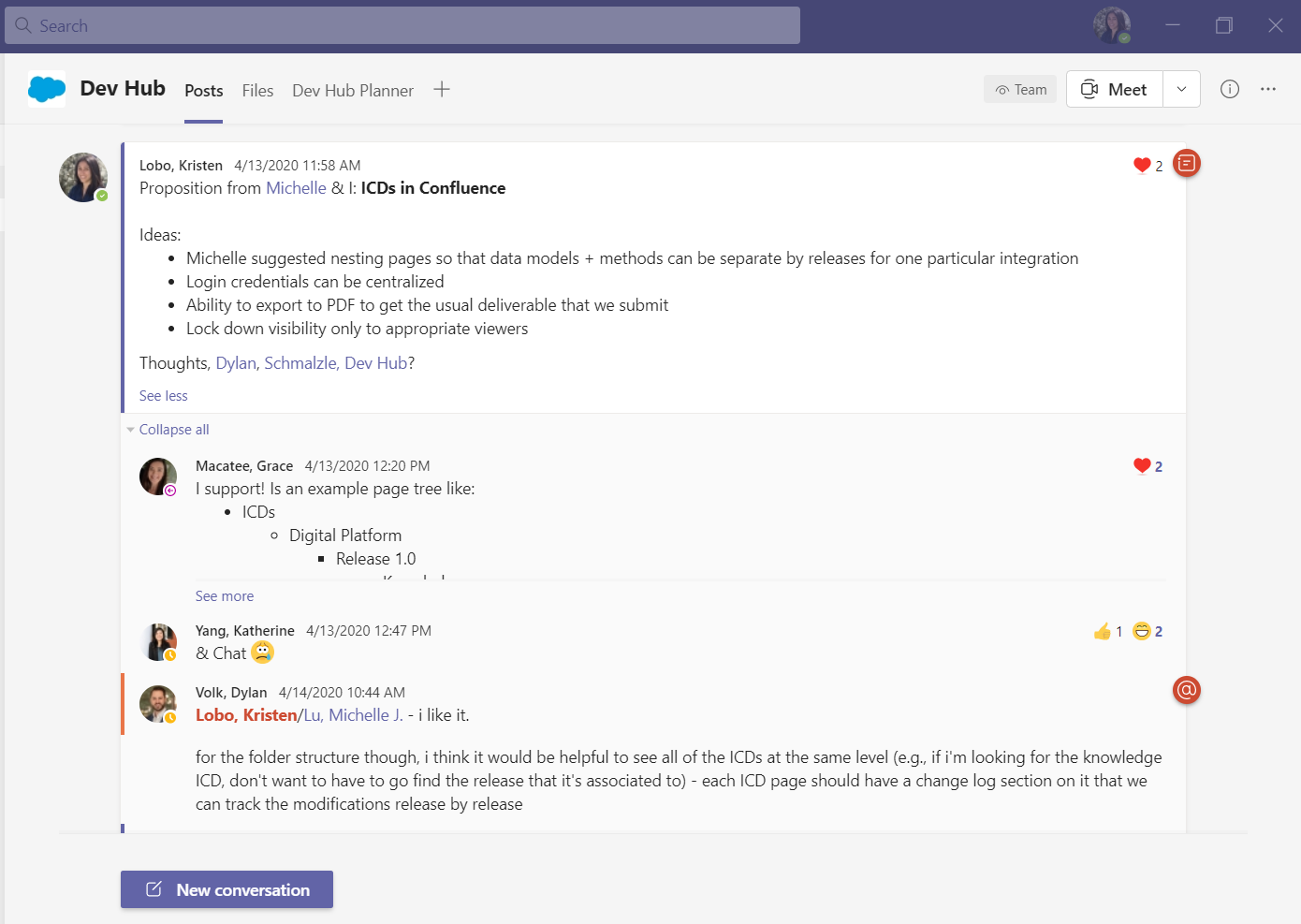Collapse all replies in the thread
The width and height of the screenshot is (1301, 924).
coord(173,430)
